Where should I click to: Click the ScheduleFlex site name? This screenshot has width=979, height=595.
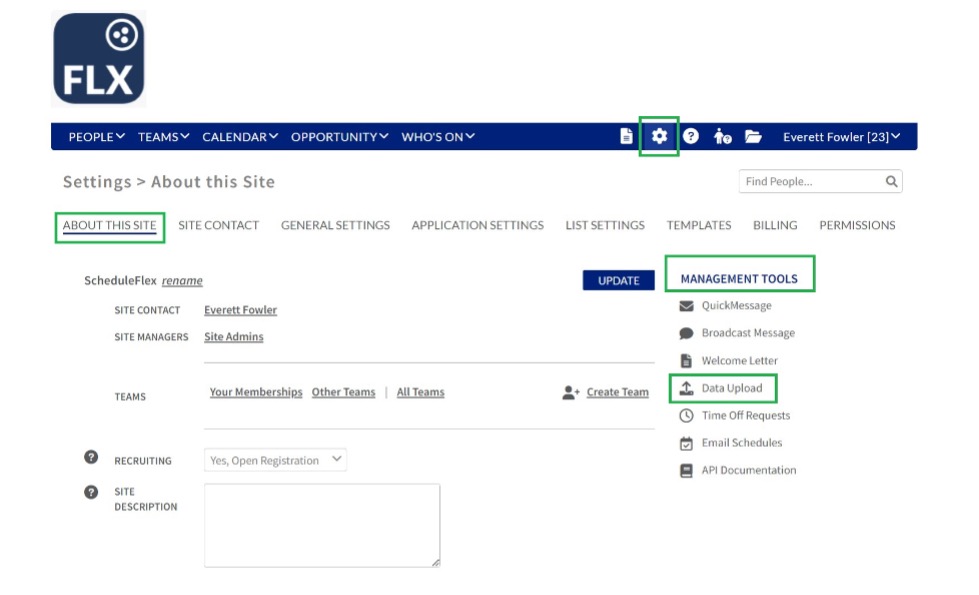[121, 281]
